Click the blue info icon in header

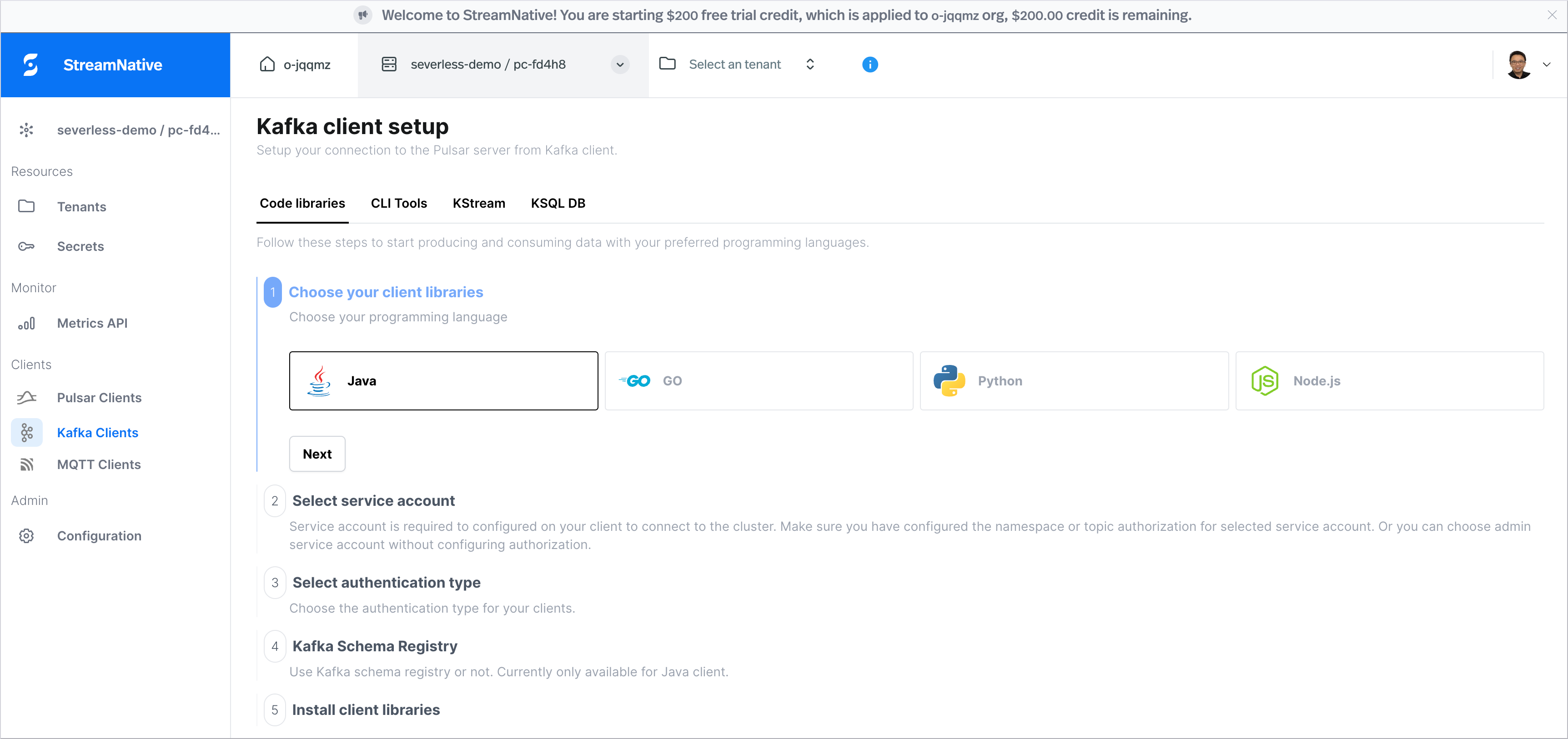click(x=870, y=65)
